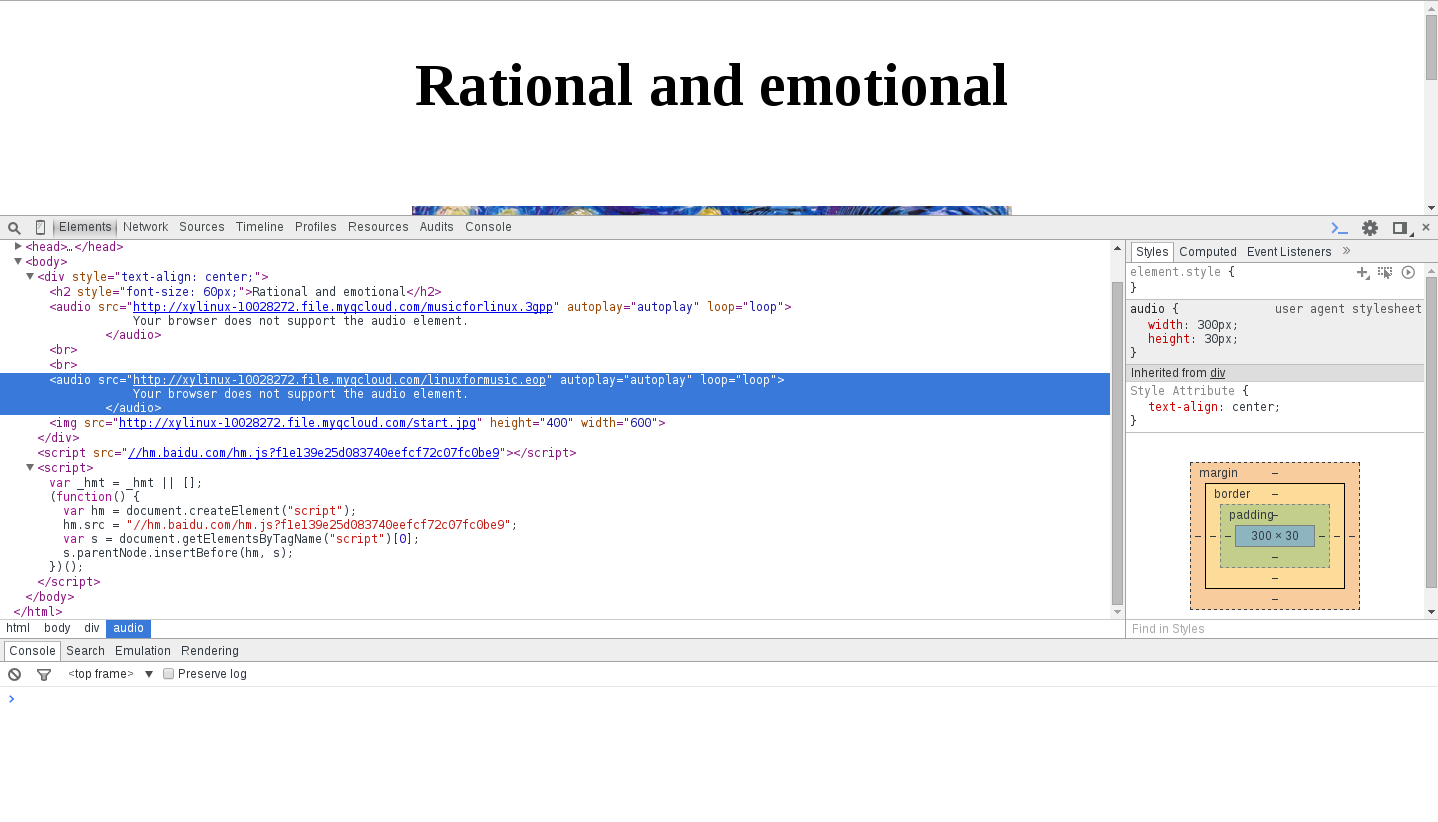Open the Emulation drawer tab
This screenshot has width=1438, height=822.
143,651
